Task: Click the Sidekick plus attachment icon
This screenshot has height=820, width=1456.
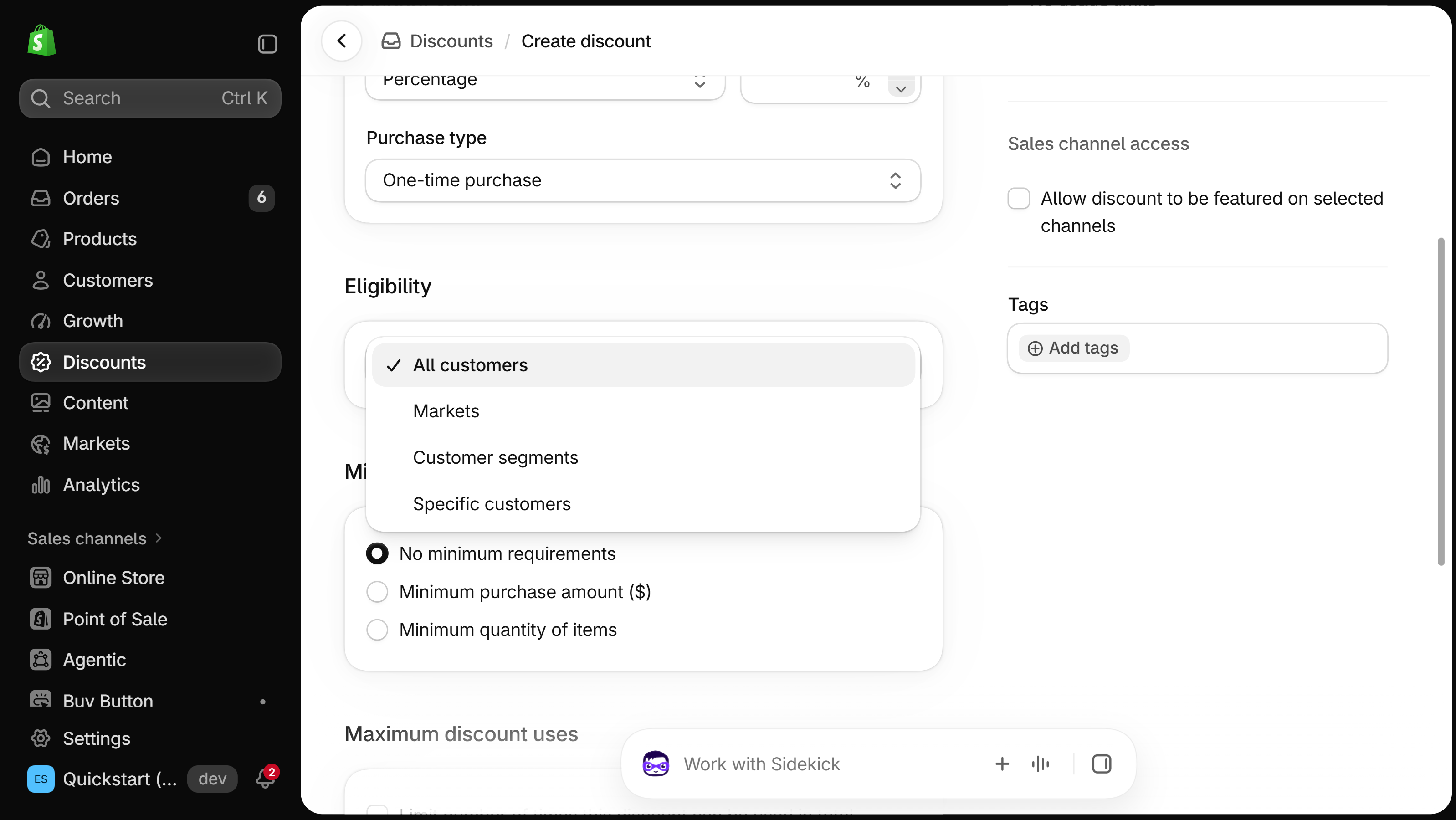Action: pos(1001,764)
